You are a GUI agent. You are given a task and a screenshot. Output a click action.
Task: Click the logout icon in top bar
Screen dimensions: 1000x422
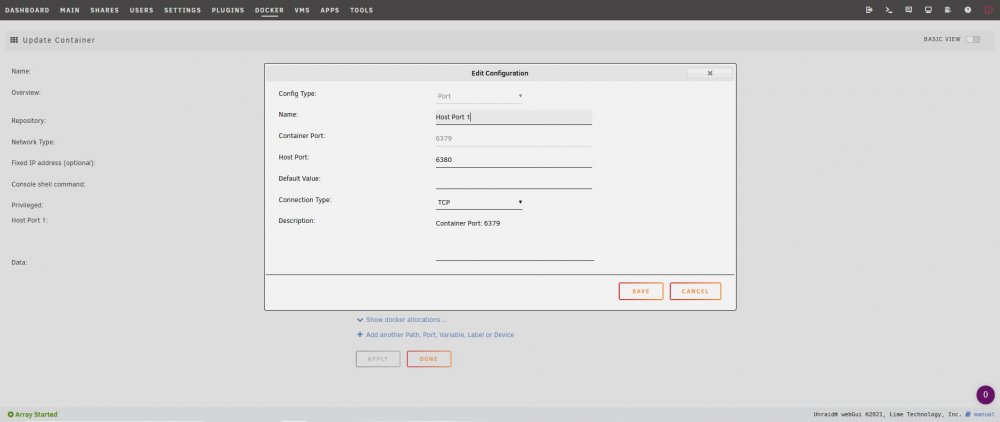click(869, 10)
